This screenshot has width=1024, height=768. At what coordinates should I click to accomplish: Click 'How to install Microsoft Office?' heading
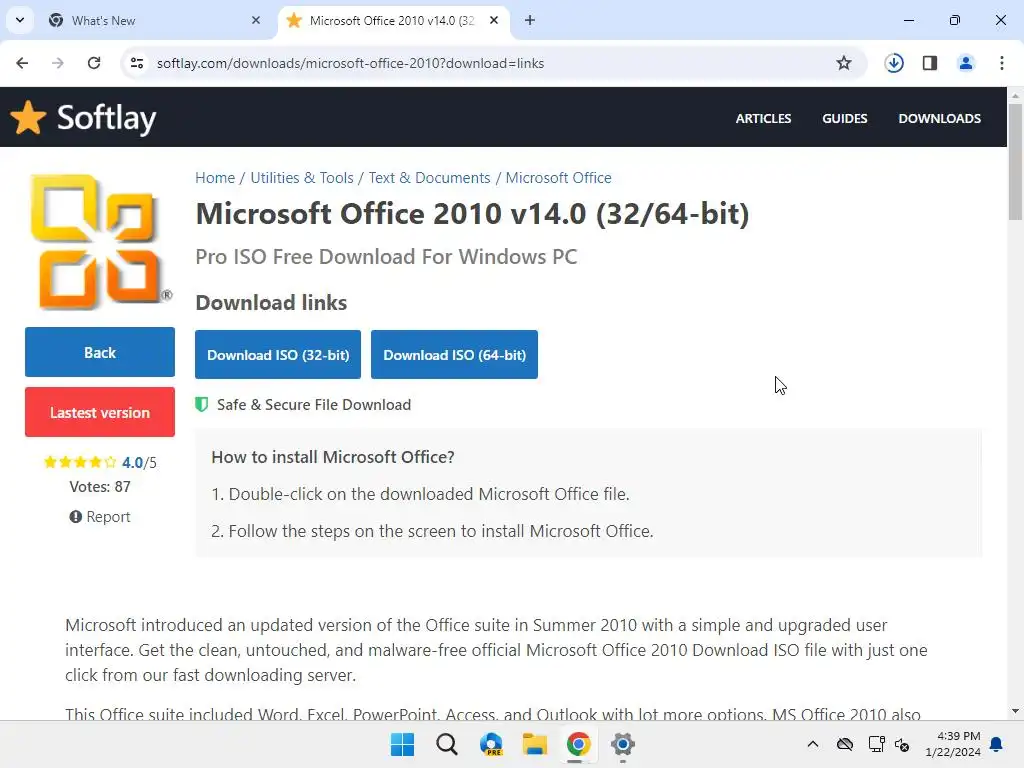pyautogui.click(x=333, y=456)
